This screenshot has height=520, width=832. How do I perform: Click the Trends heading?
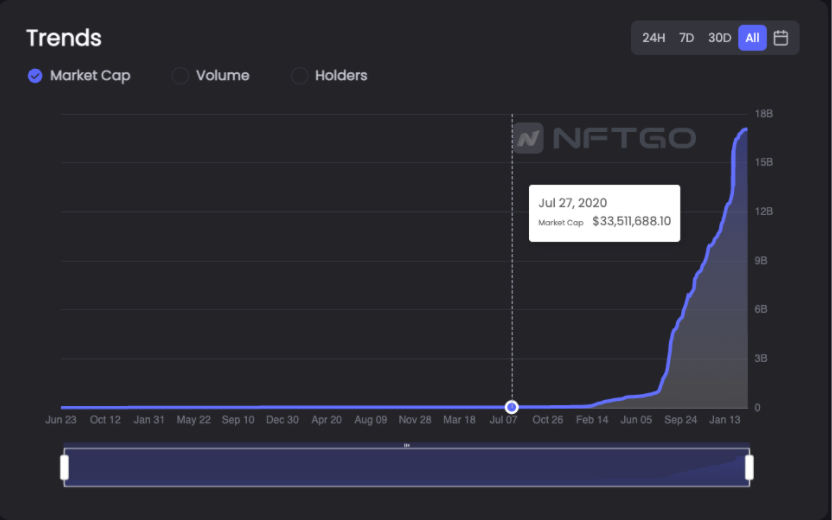click(64, 38)
